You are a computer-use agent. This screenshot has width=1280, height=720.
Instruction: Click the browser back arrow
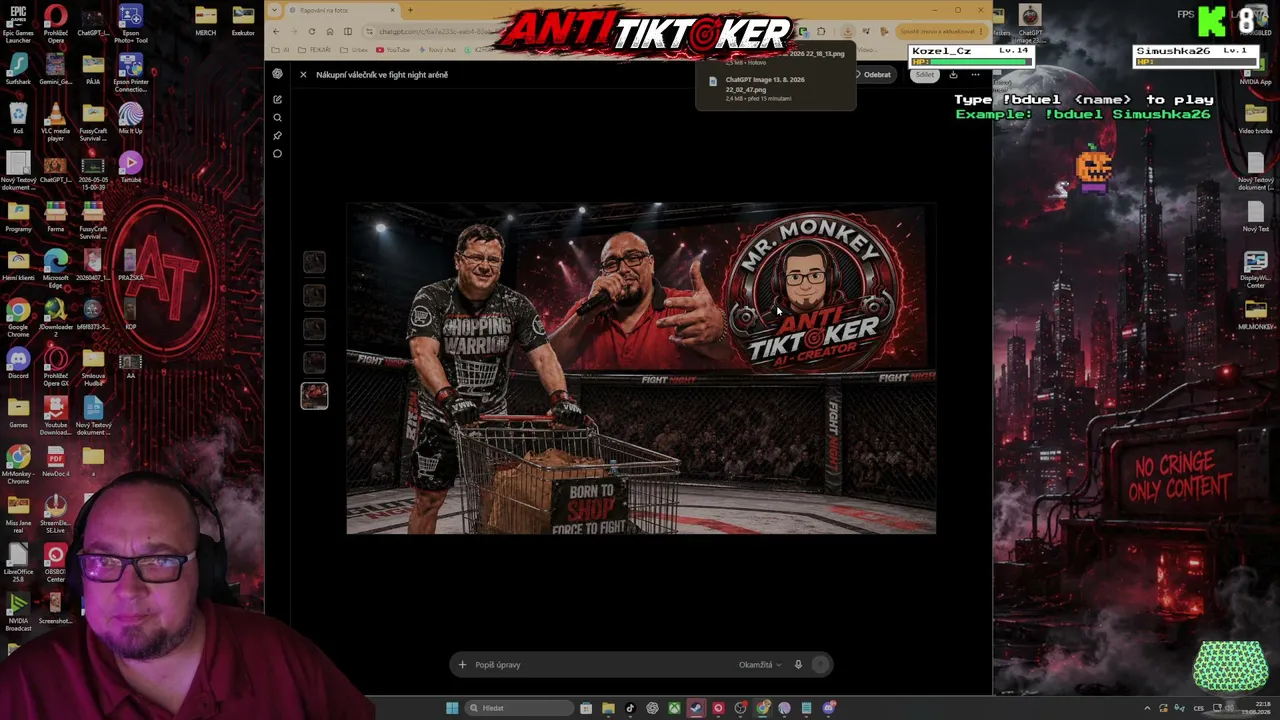tap(276, 31)
